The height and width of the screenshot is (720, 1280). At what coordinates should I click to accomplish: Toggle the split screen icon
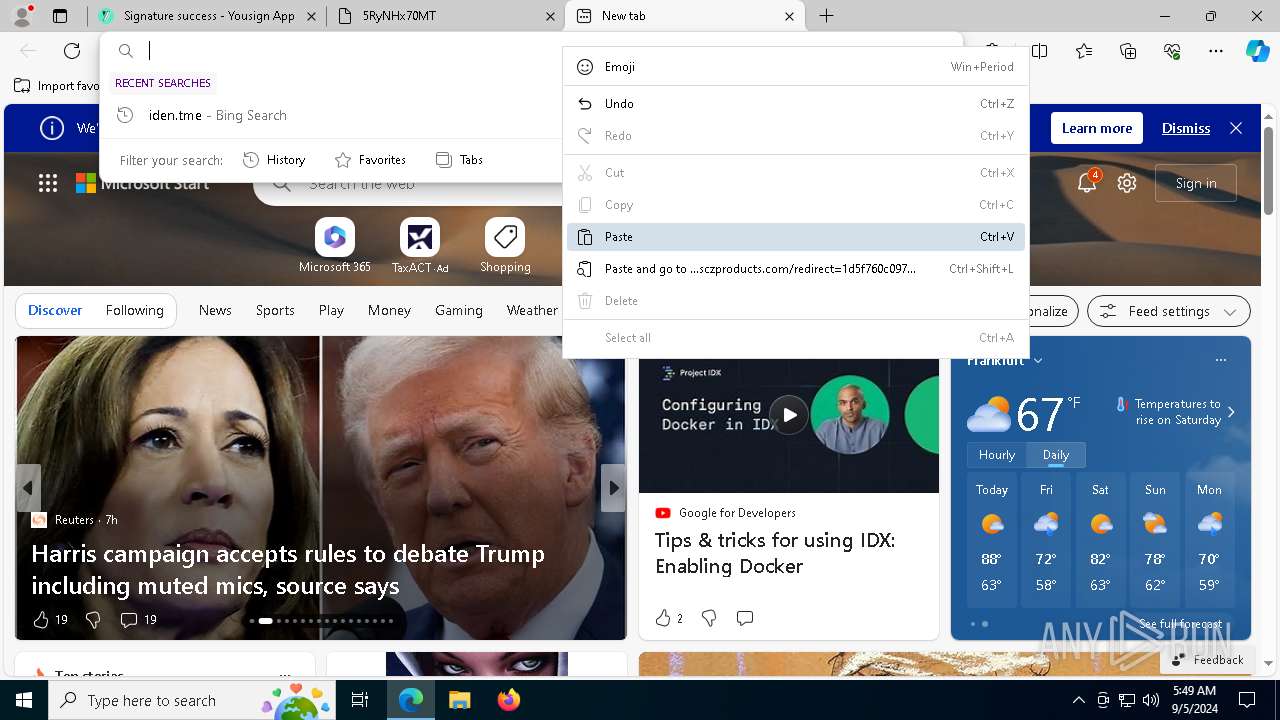1040,51
